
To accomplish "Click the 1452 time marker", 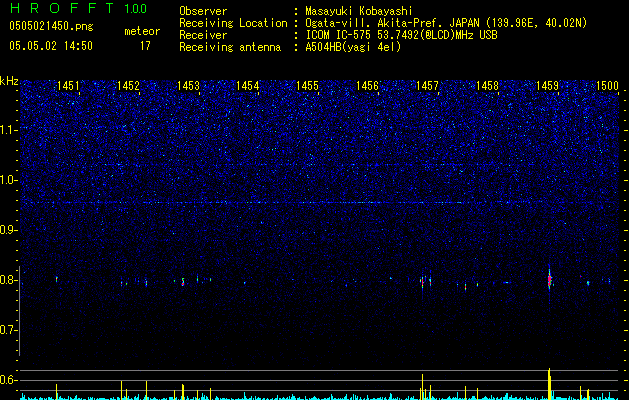I will (x=128, y=86).
